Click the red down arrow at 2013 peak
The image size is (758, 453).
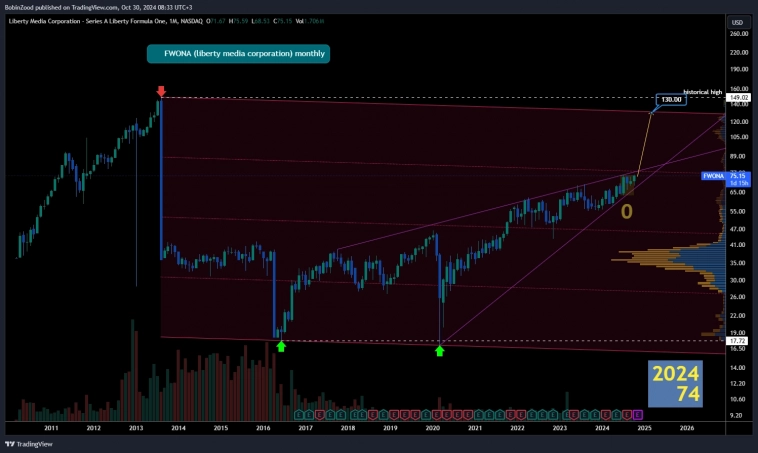[x=161, y=91]
